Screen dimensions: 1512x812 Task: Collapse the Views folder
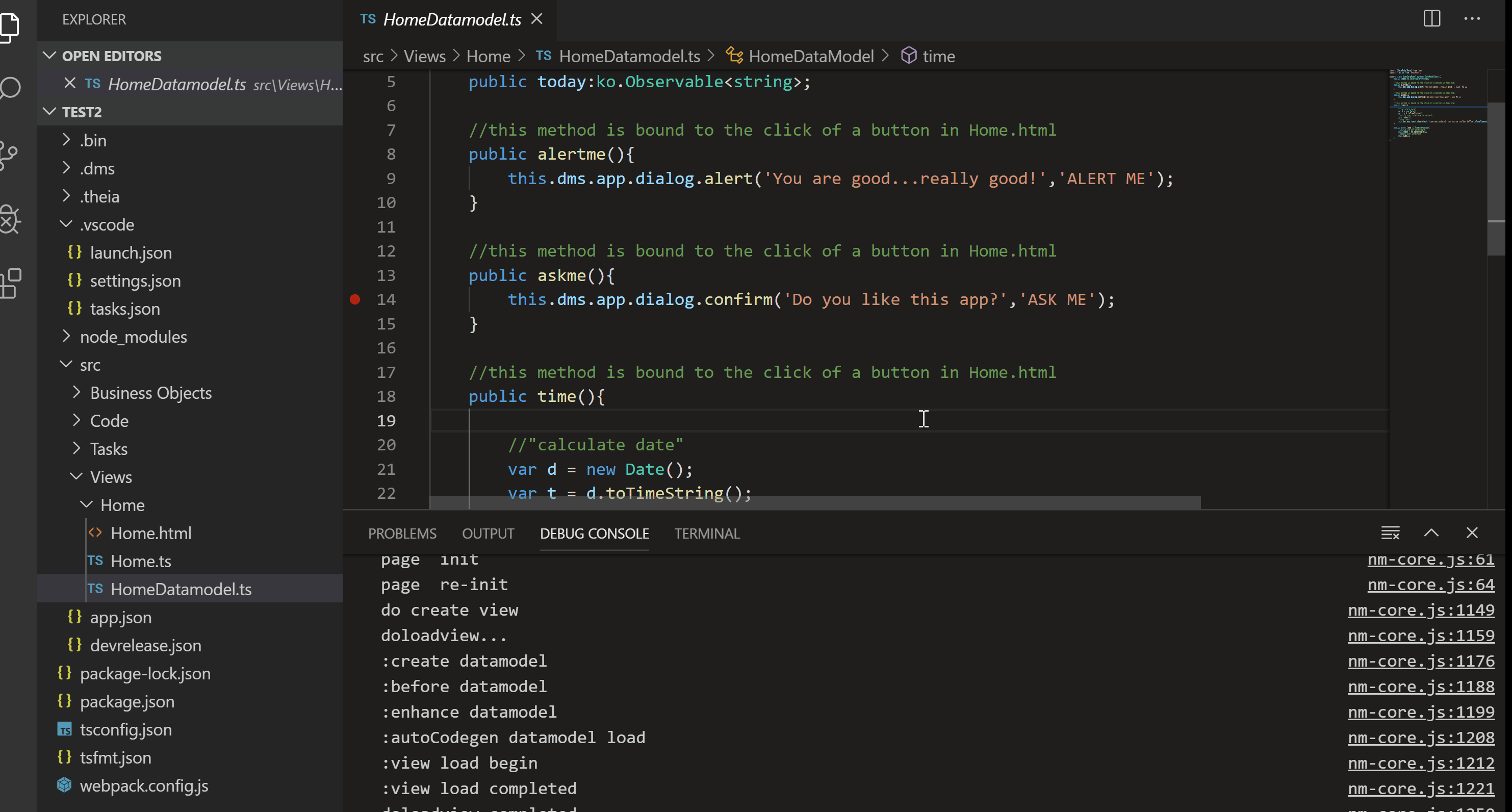[76, 477]
